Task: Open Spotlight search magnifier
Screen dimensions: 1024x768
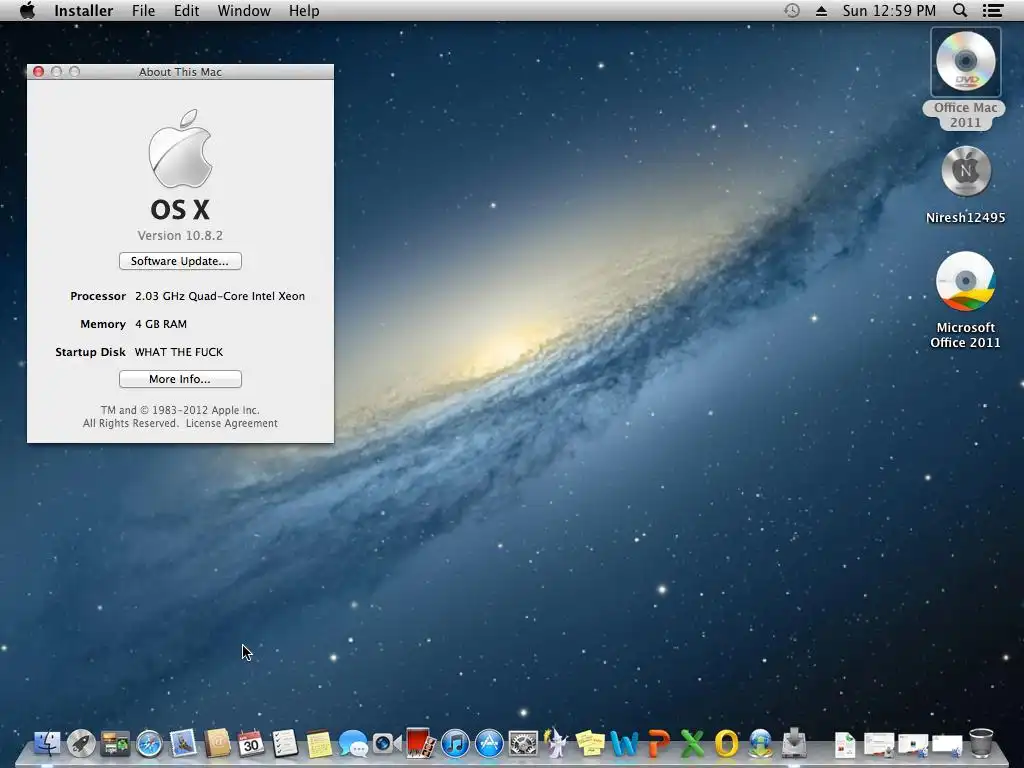Action: 959,10
